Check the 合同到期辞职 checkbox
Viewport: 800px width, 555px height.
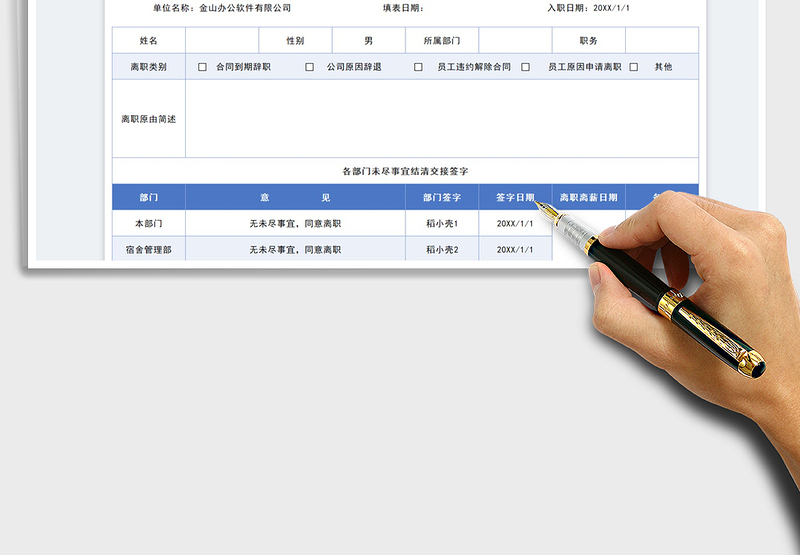[x=202, y=67]
